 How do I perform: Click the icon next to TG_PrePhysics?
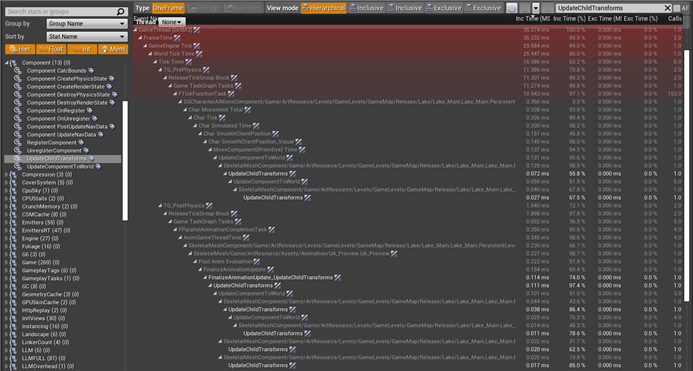click(x=206, y=69)
